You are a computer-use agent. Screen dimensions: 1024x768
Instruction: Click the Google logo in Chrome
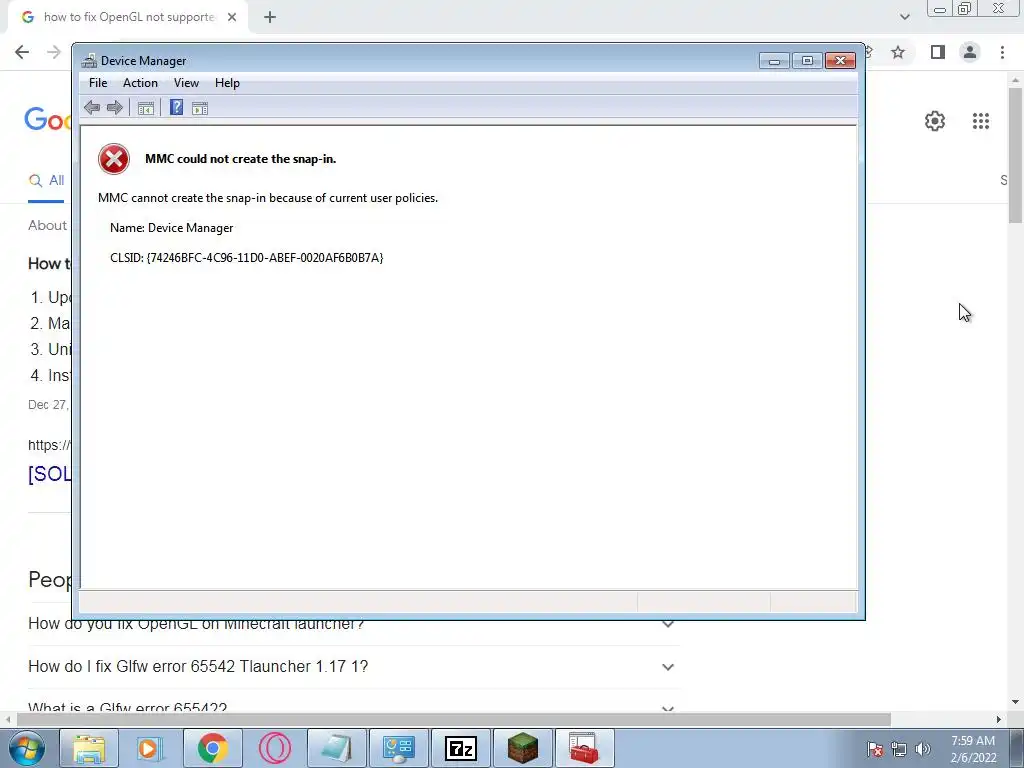48,120
